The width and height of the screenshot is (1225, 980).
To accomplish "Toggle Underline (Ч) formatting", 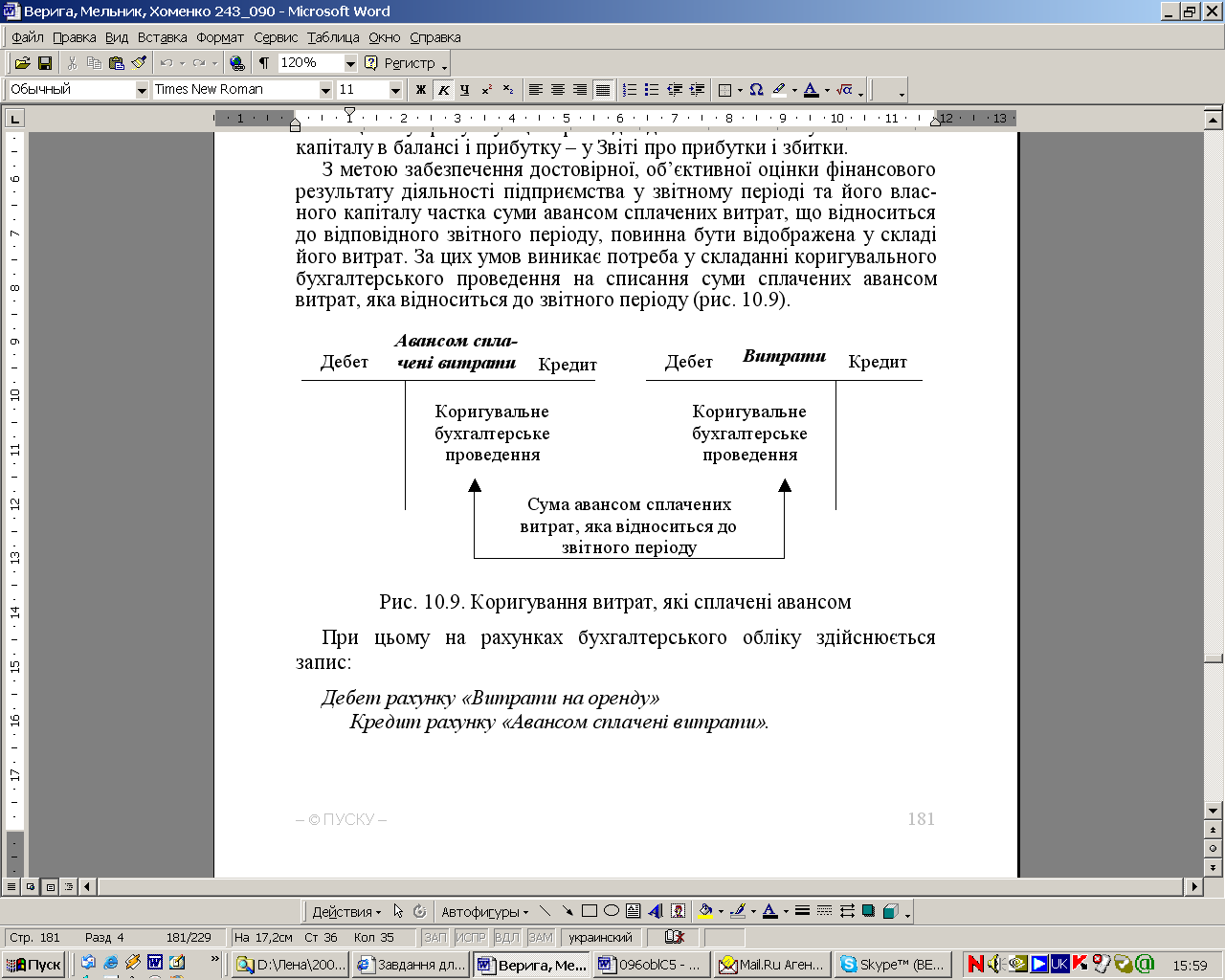I will [x=465, y=90].
